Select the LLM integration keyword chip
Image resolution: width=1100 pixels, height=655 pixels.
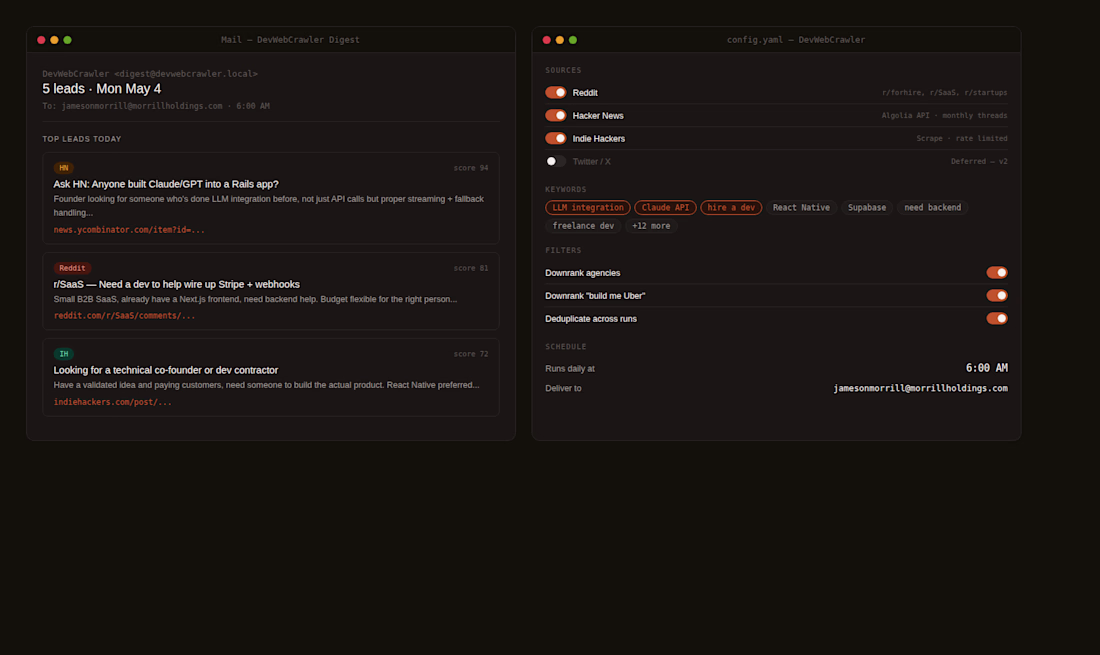tap(588, 208)
